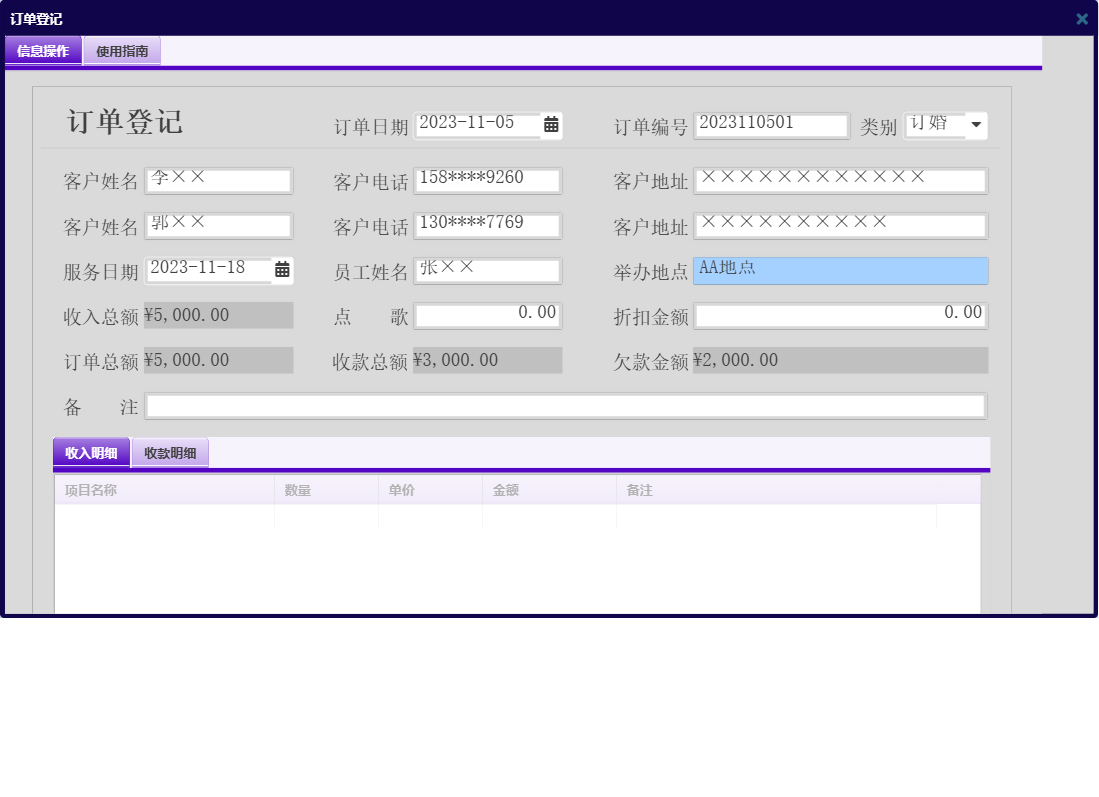Click the 点歌 amount field
The image size is (1099, 797).
[x=487, y=316]
